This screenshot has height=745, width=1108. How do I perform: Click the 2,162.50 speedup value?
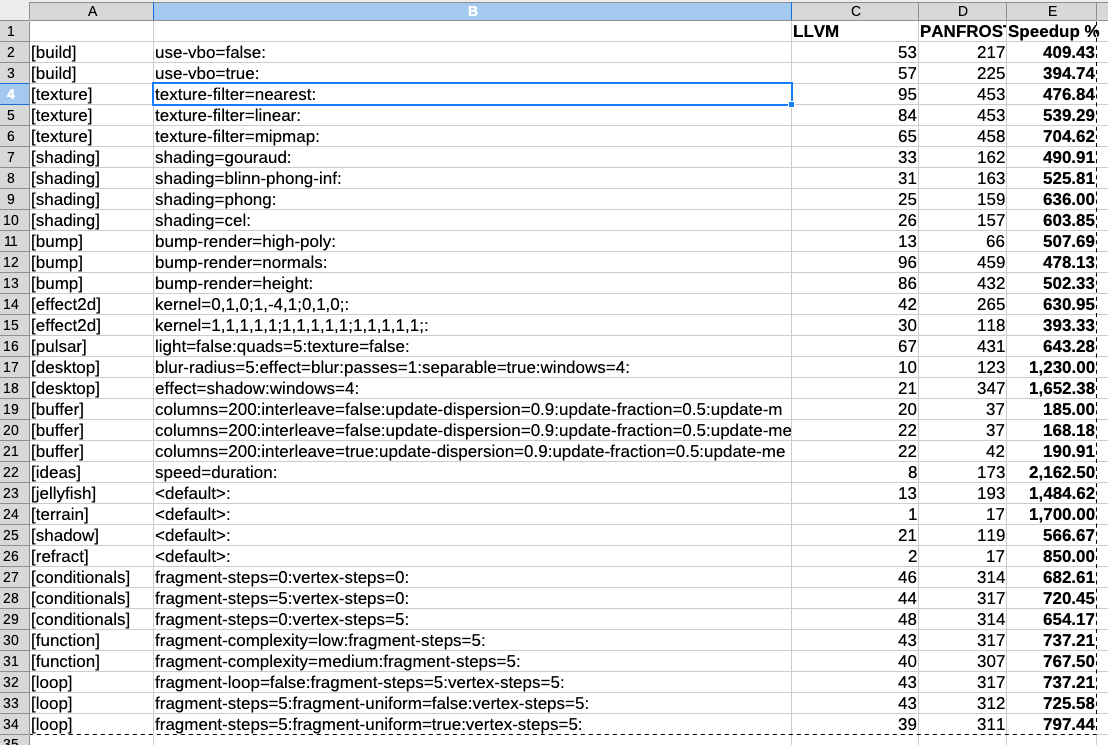1052,472
